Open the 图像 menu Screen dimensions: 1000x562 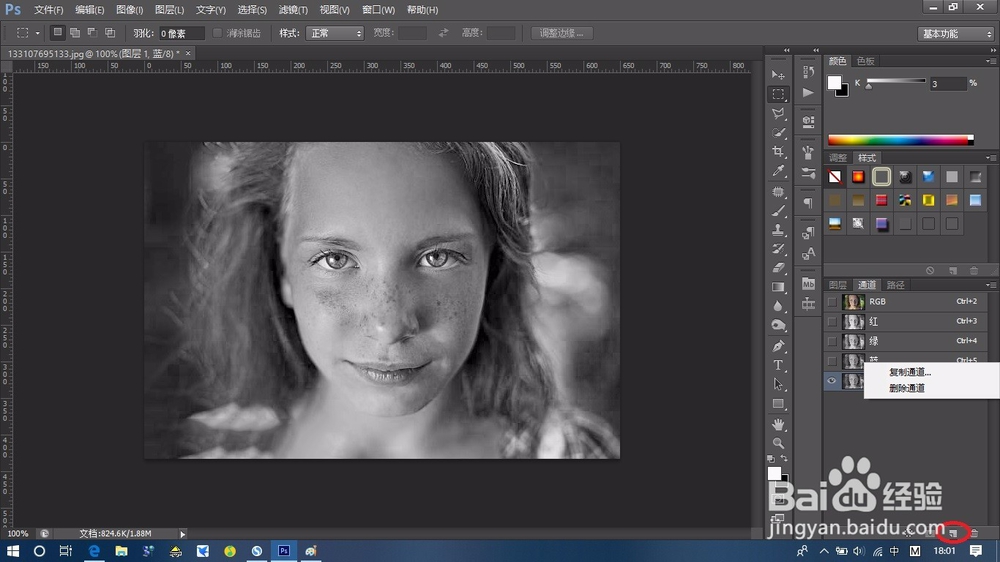[x=129, y=10]
